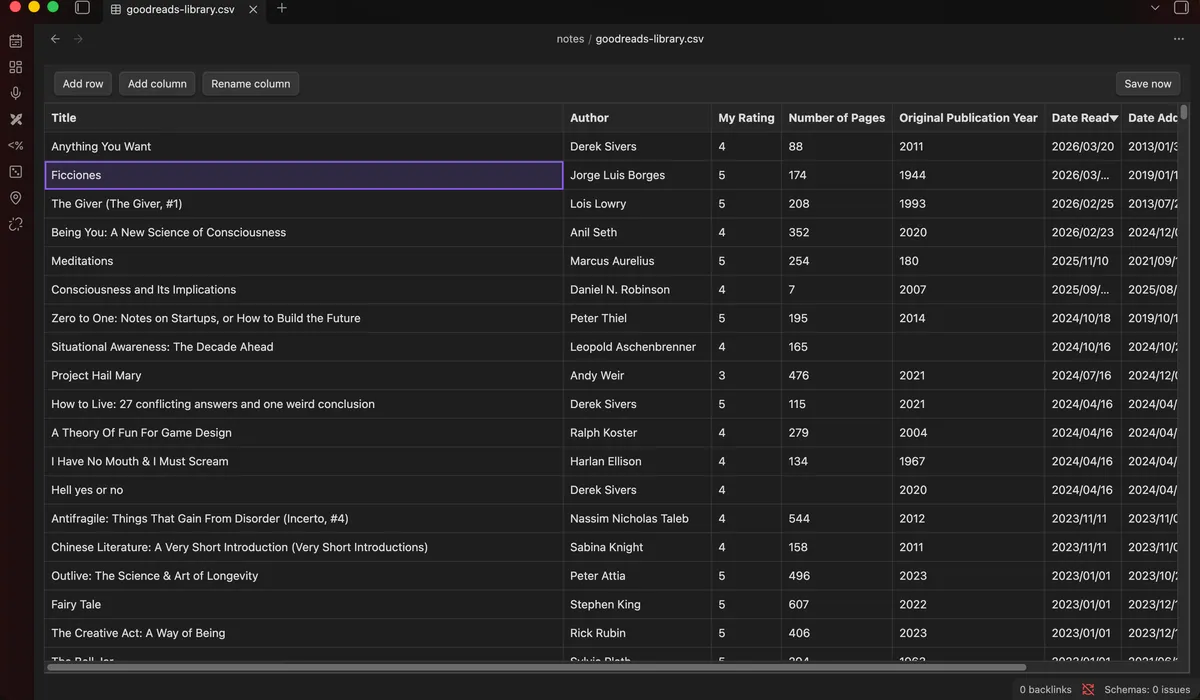The image size is (1200, 700).
Task: Navigate forward with the right arrow
Action: pyautogui.click(x=78, y=39)
